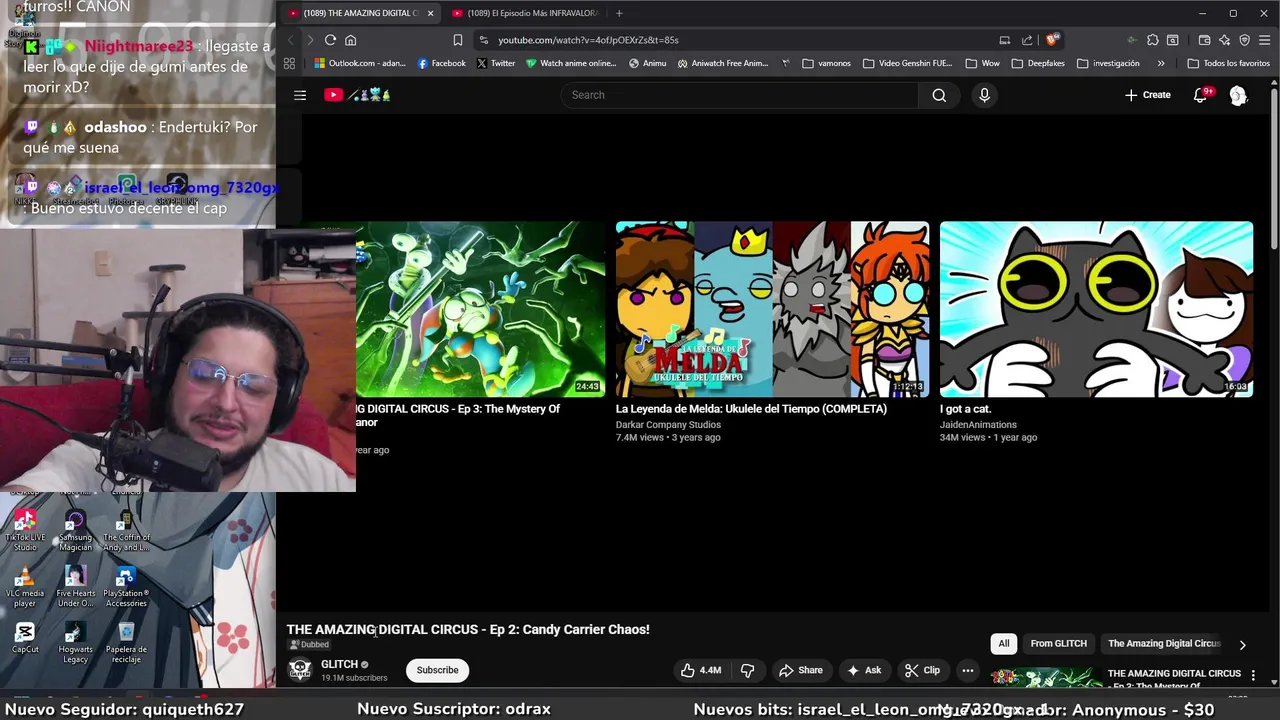Open The Coffin of Andy desktop shortcut

coord(126,530)
